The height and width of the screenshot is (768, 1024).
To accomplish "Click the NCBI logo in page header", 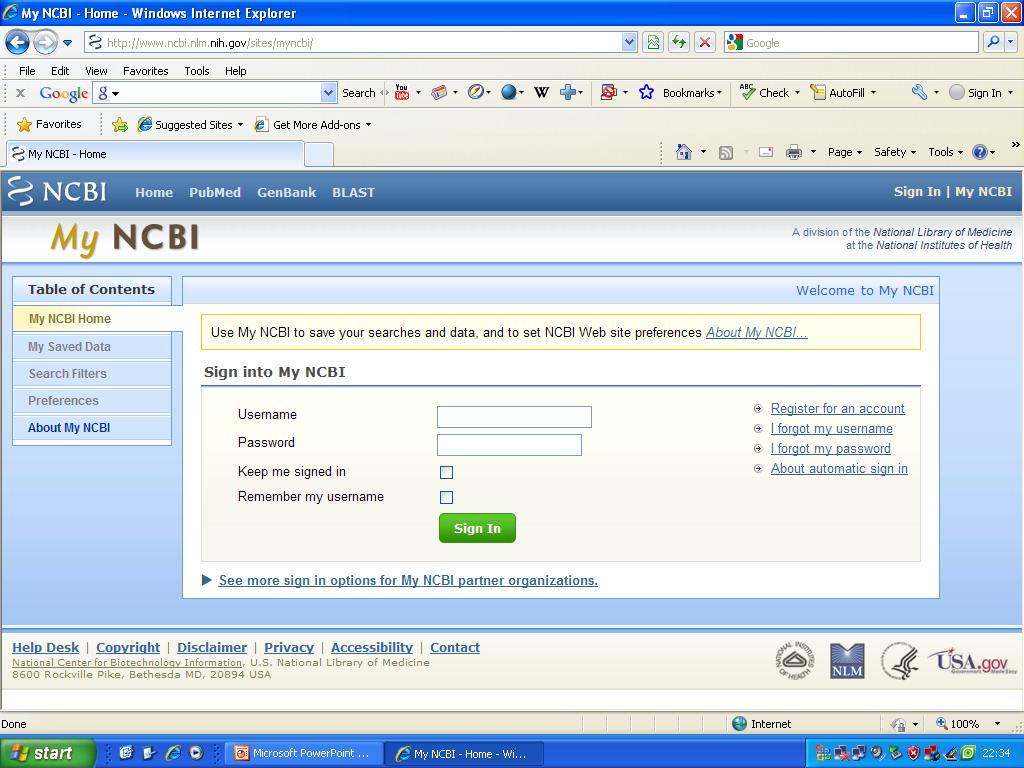I will tap(57, 191).
